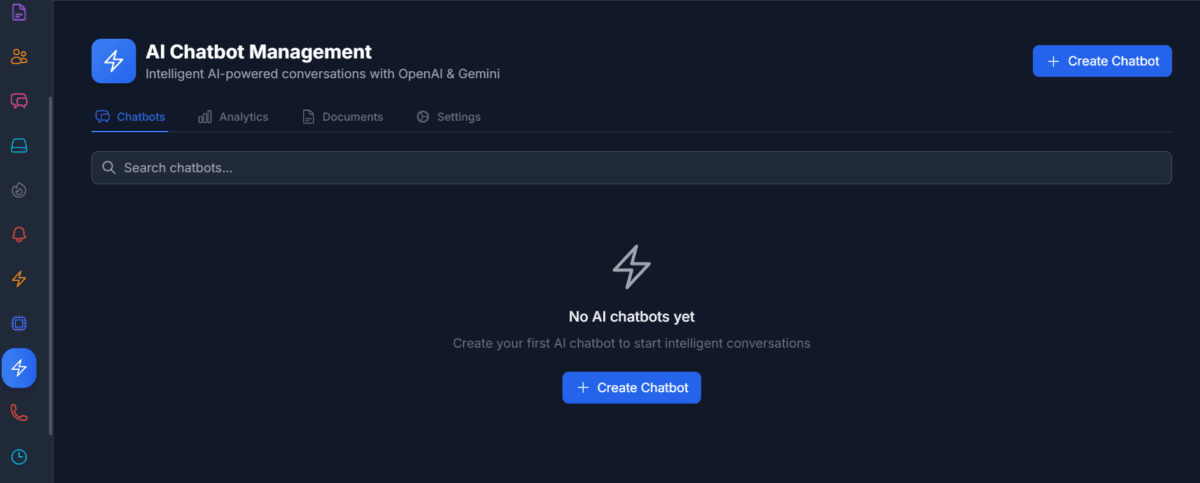Screen dimensions: 1200x483
Task: Click the pink chat bubbles sidebar icon
Action: tap(19, 101)
